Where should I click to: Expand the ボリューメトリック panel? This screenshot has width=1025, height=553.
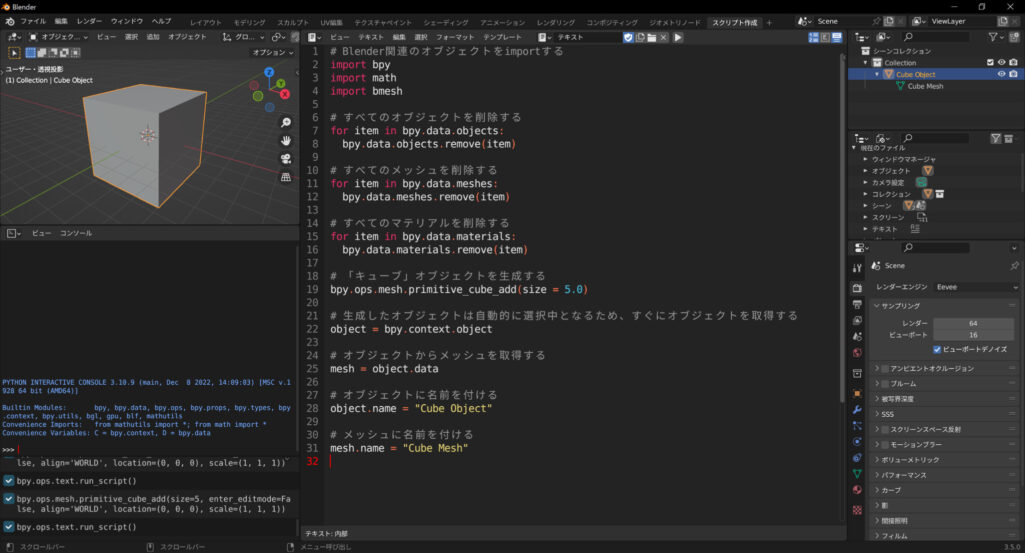(945, 460)
